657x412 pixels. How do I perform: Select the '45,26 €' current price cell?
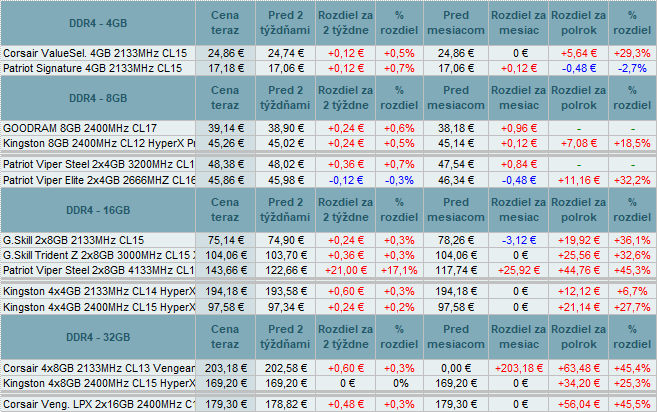(225, 143)
